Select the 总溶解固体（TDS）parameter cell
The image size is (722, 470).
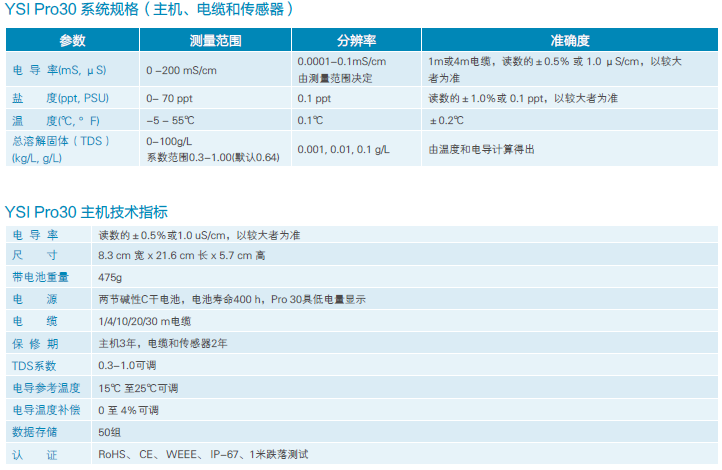(60, 141)
